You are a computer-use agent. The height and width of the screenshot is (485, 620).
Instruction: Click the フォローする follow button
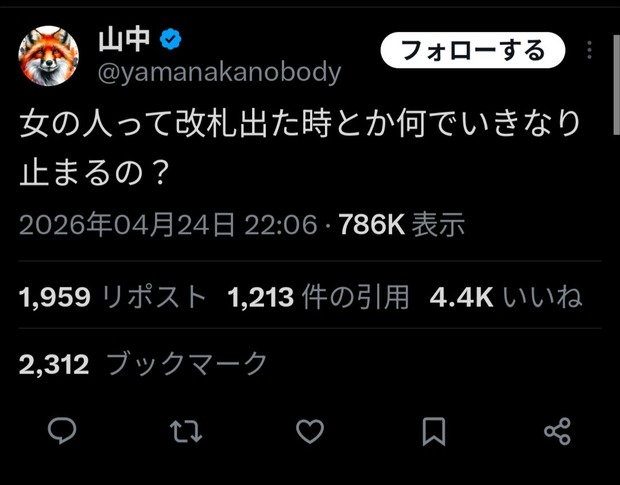(x=473, y=51)
